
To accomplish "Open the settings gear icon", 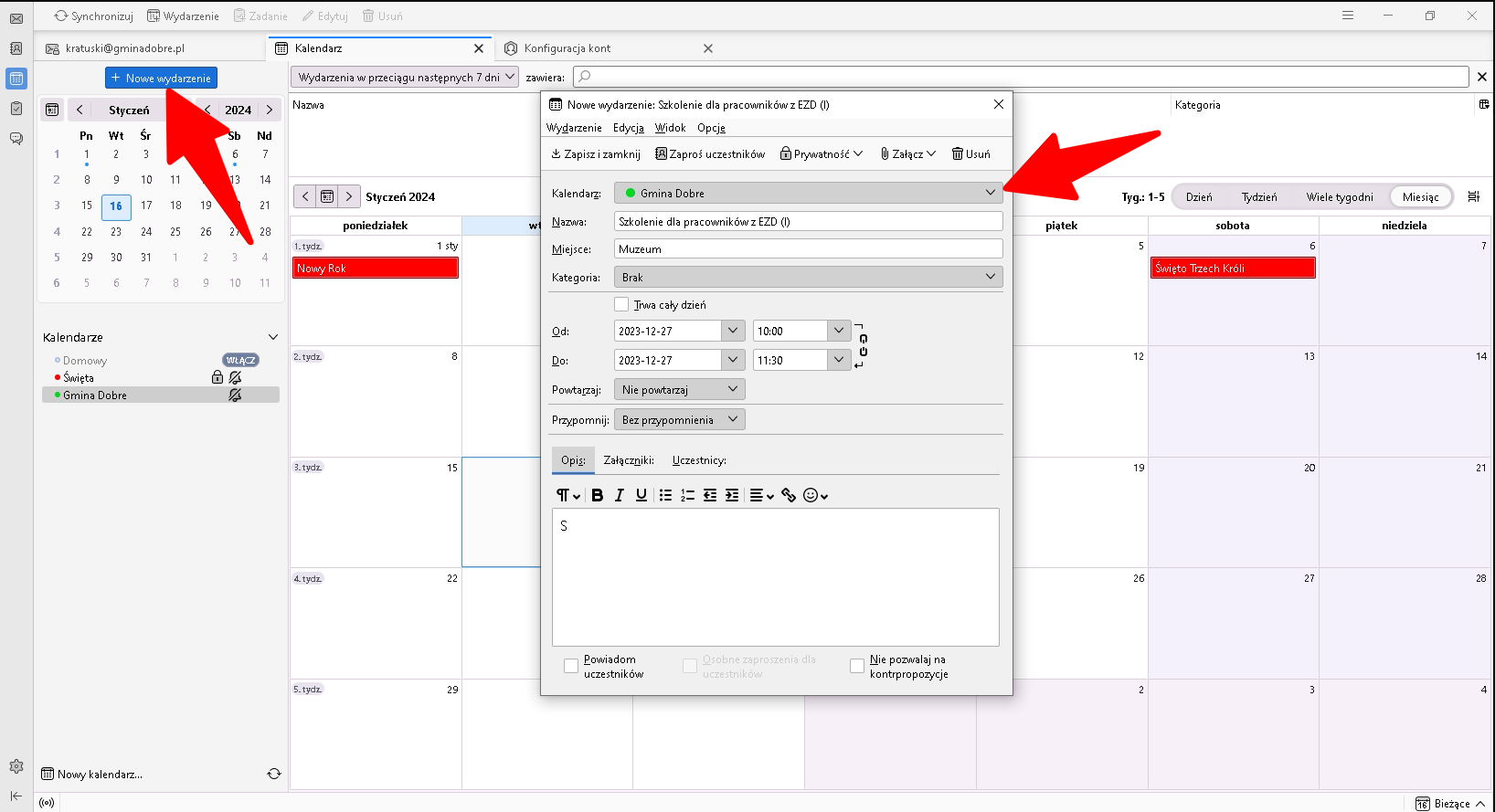I will (x=16, y=766).
